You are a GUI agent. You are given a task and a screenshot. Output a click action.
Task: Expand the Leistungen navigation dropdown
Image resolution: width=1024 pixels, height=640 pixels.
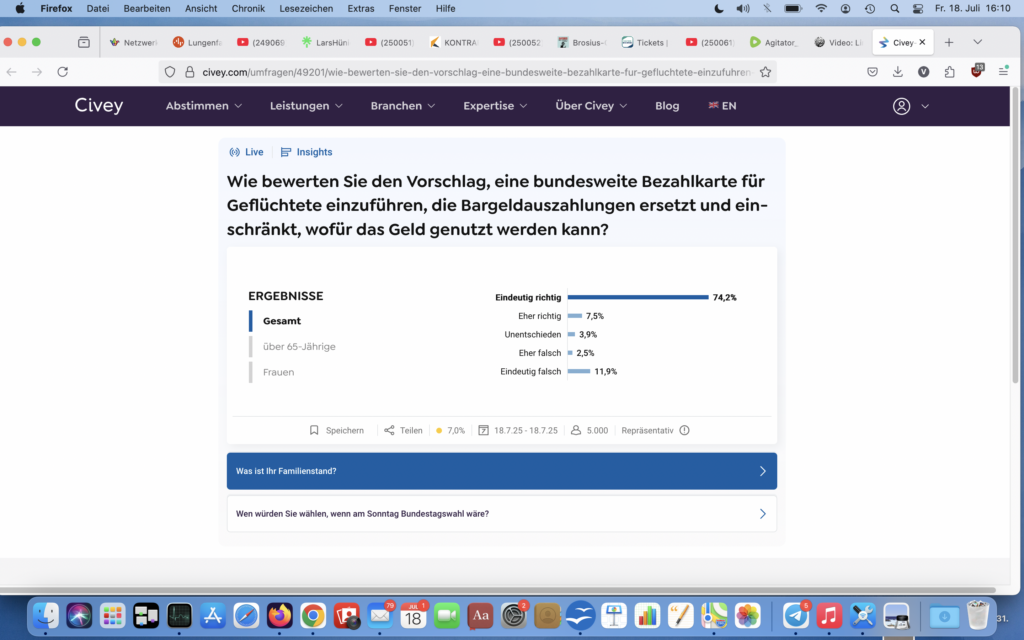306,106
